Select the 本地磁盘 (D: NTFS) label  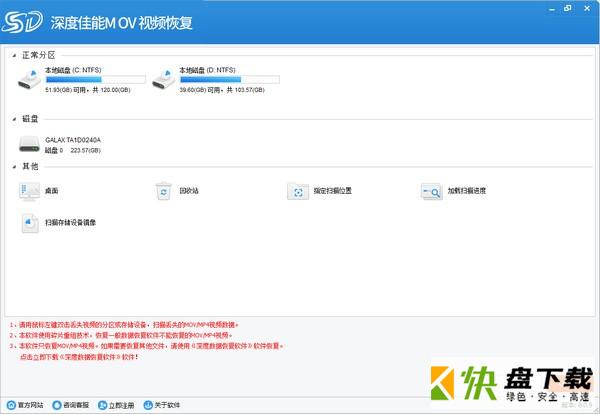(x=207, y=70)
